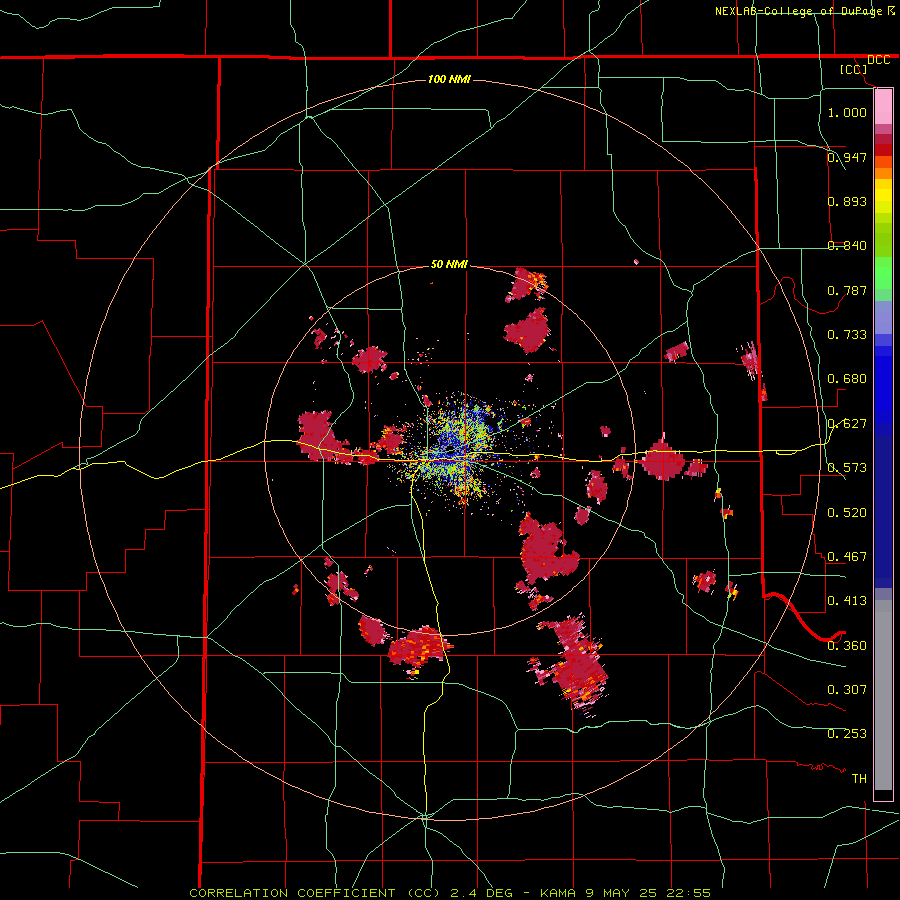Click the bright green segment of the color bar
This screenshot has height=900, width=900.
click(883, 273)
